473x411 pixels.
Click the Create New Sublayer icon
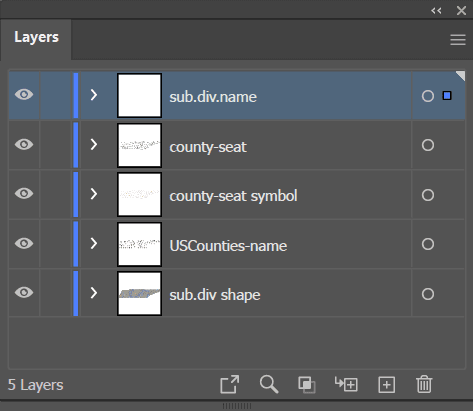[346, 384]
